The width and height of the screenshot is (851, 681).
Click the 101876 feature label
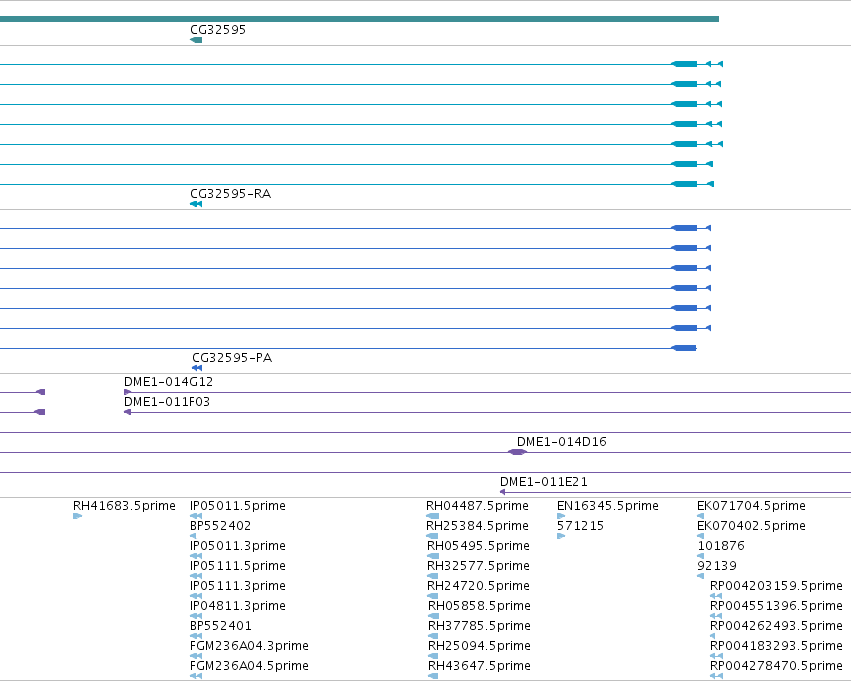pos(721,546)
